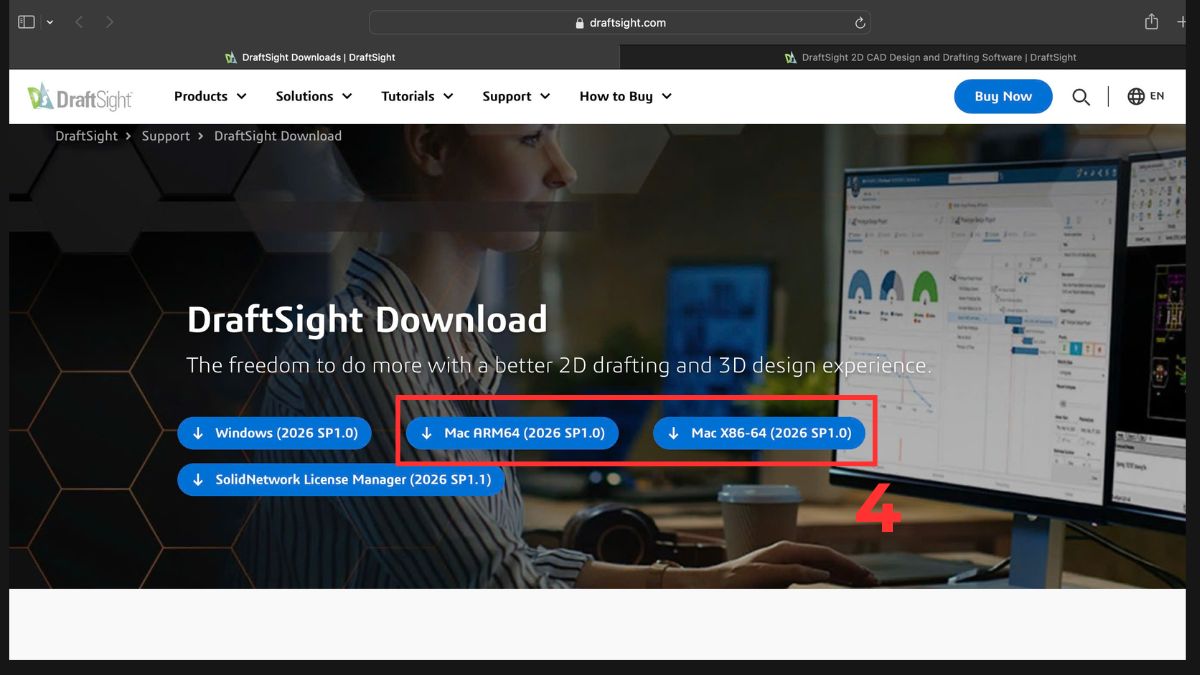Download SolidNetwork License Manager (2026 SP1.1)
Viewport: 1200px width, 675px height.
pos(341,479)
